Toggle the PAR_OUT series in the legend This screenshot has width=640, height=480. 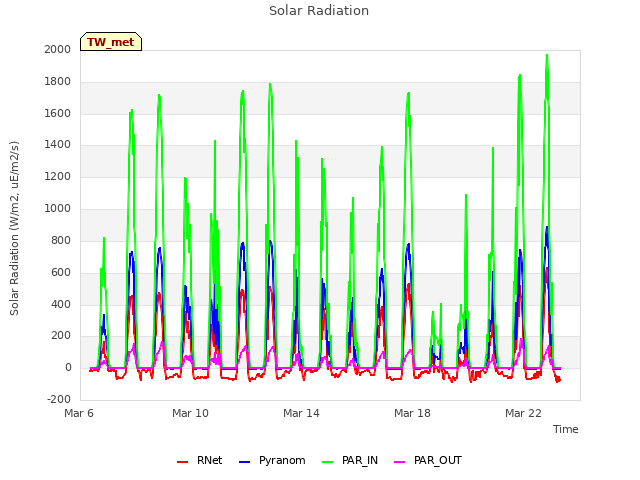pyautogui.click(x=427, y=461)
